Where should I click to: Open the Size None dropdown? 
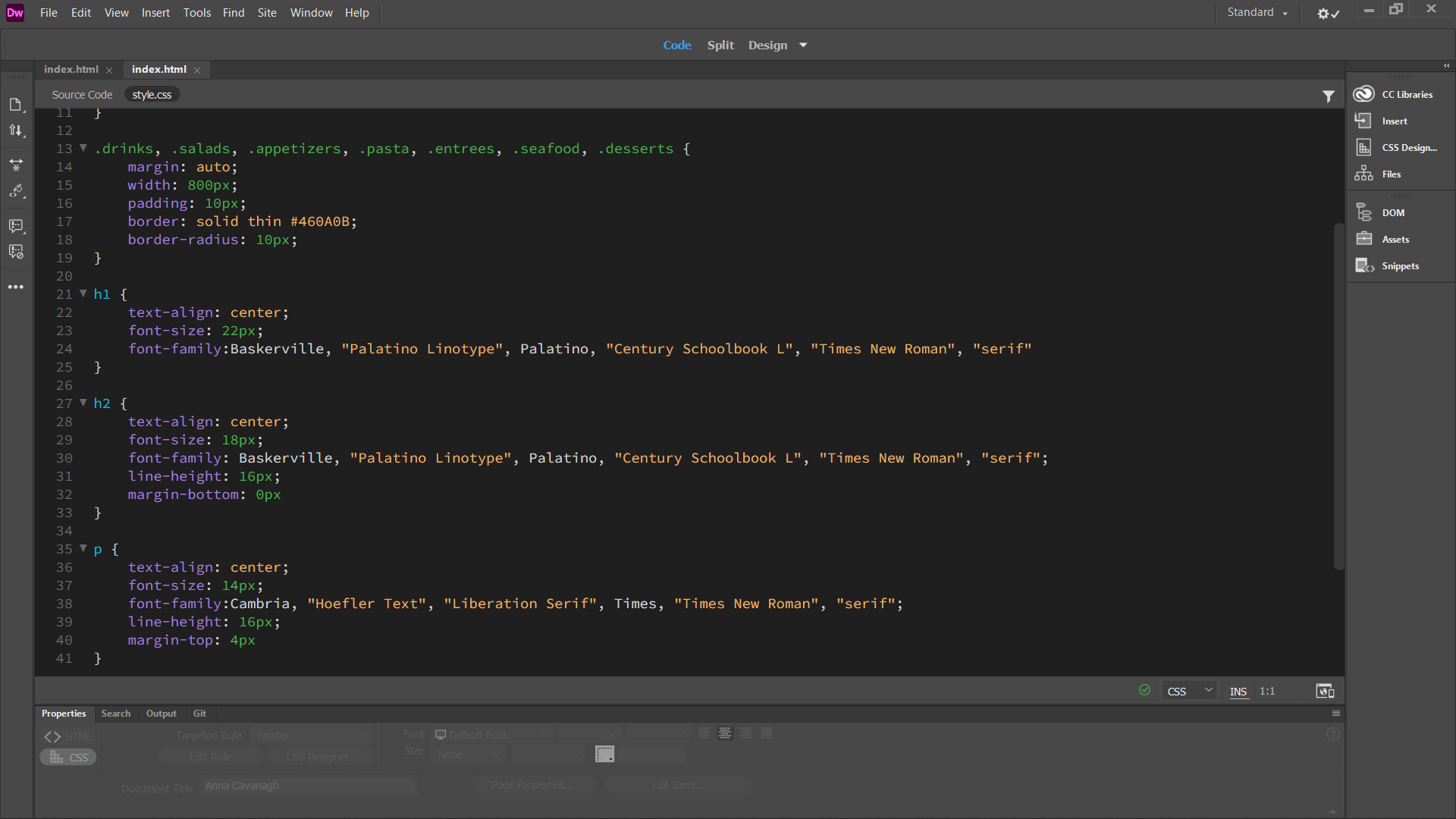click(468, 755)
